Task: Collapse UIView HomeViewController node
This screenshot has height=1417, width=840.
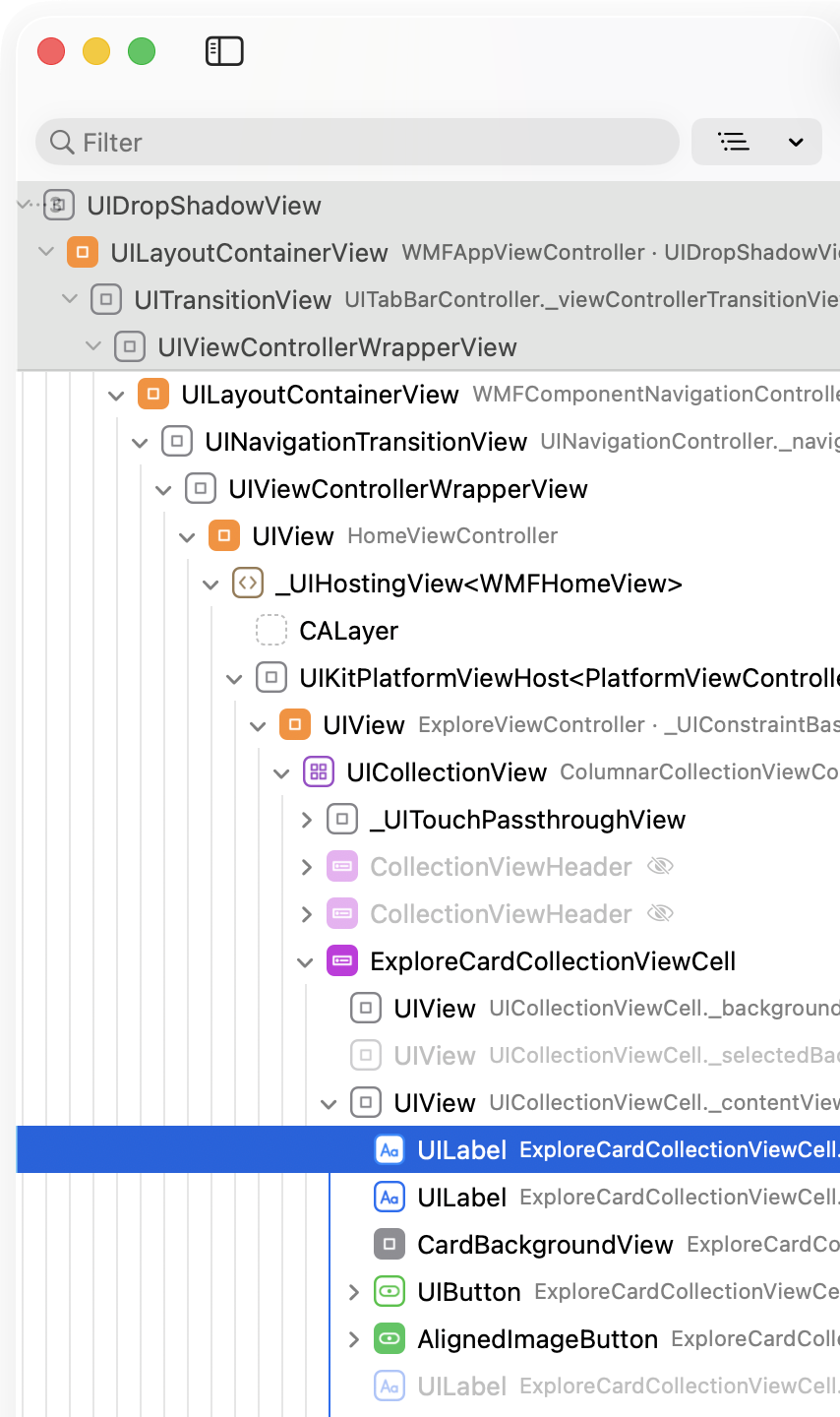Action: point(187,536)
